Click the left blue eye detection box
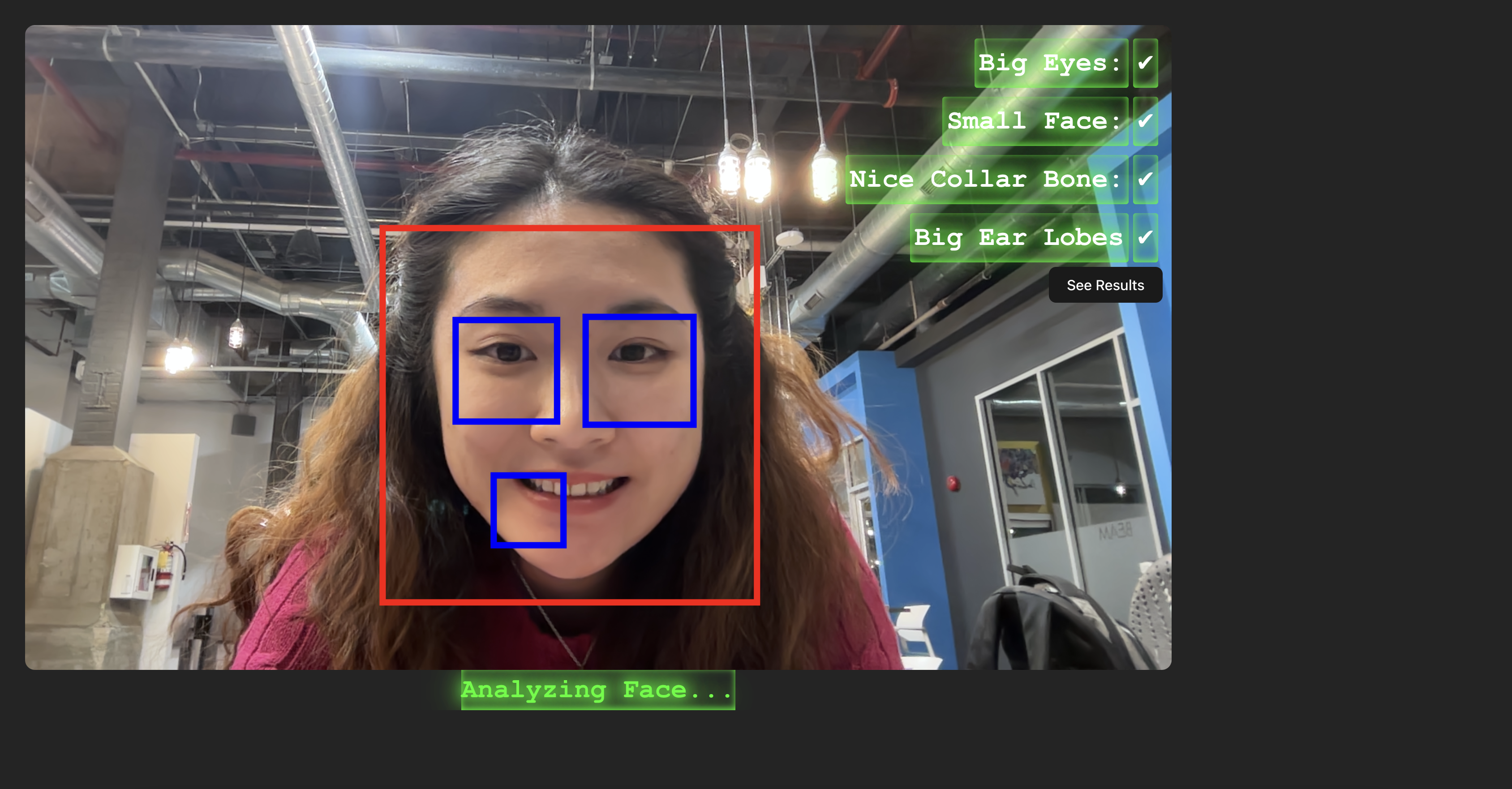This screenshot has height=789, width=1512. coord(506,370)
